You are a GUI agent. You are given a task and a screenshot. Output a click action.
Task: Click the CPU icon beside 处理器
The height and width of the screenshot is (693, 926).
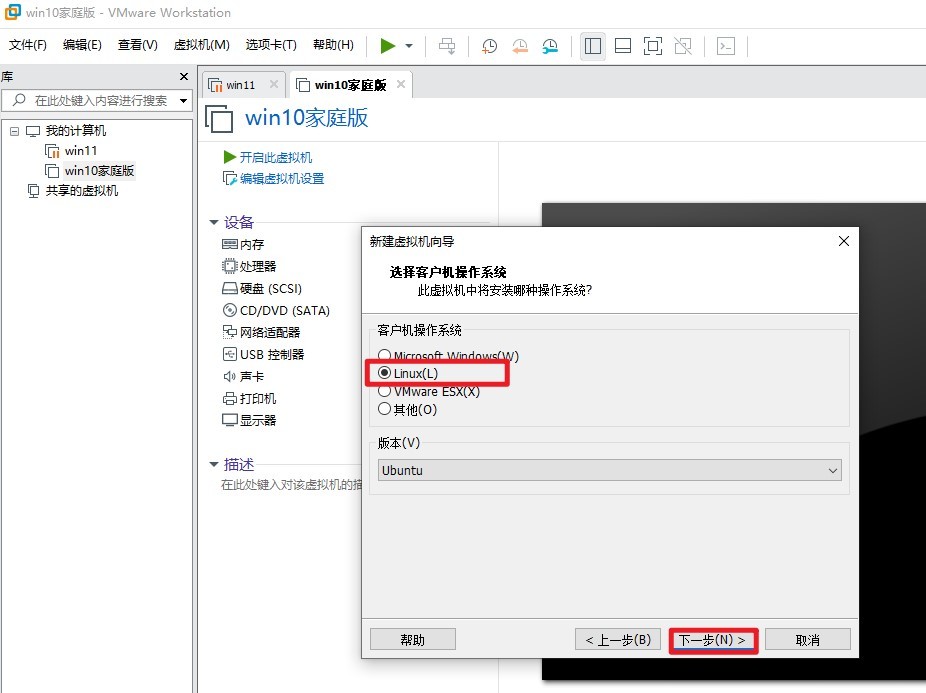coord(230,266)
